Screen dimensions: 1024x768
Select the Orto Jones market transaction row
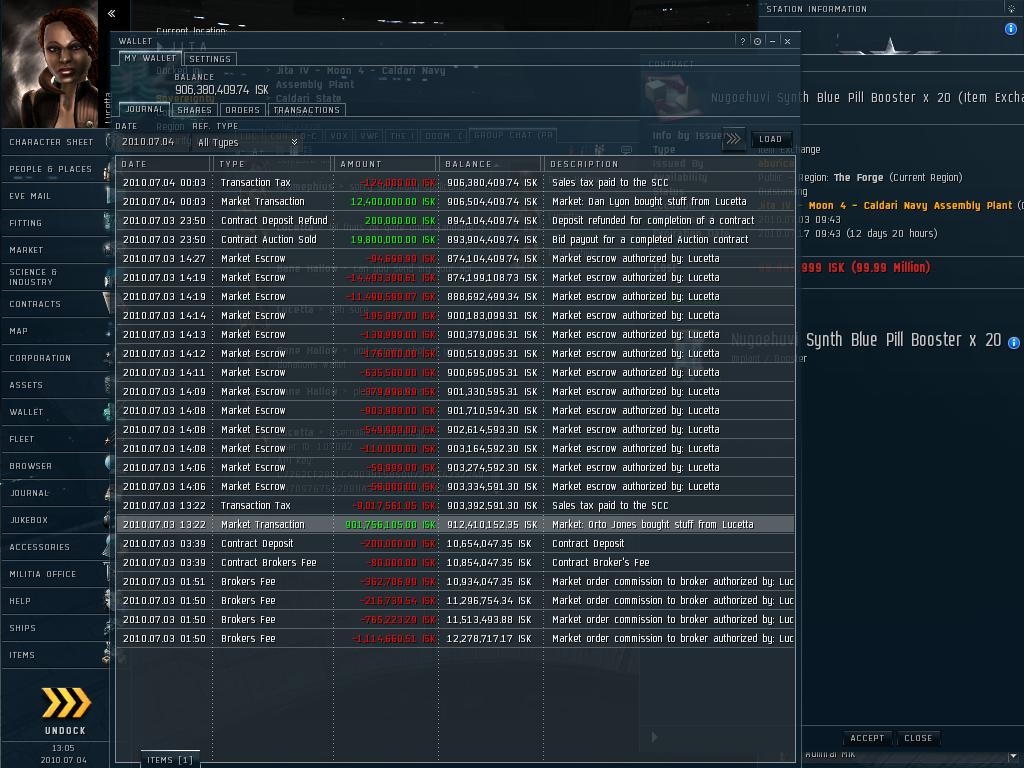(x=455, y=524)
